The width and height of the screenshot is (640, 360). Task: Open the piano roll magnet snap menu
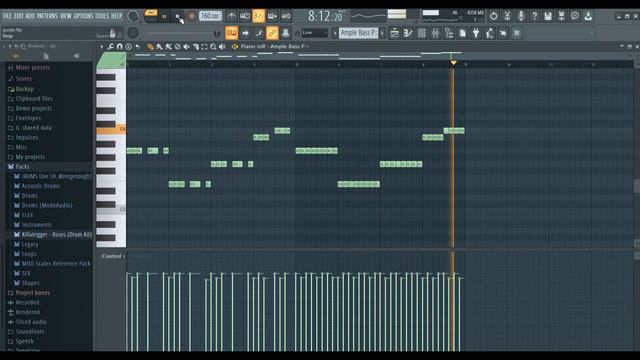[x=120, y=47]
